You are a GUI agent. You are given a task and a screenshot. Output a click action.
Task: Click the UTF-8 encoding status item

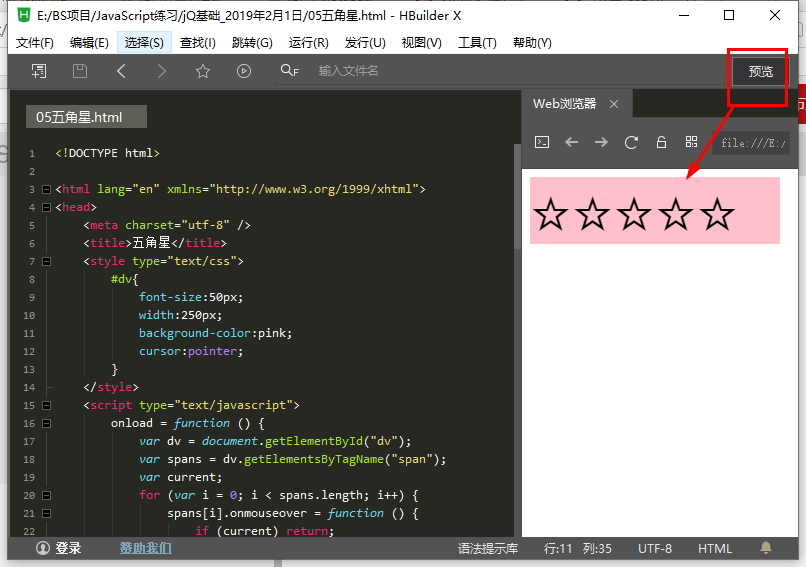click(x=655, y=548)
